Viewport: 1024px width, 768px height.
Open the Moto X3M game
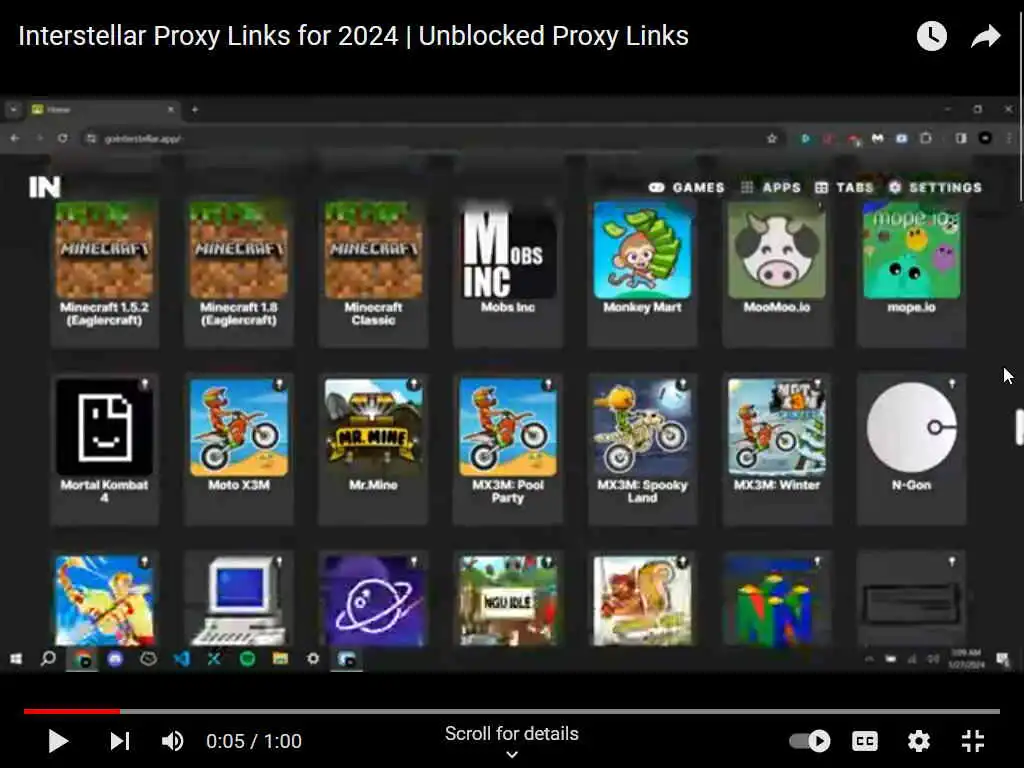point(239,449)
